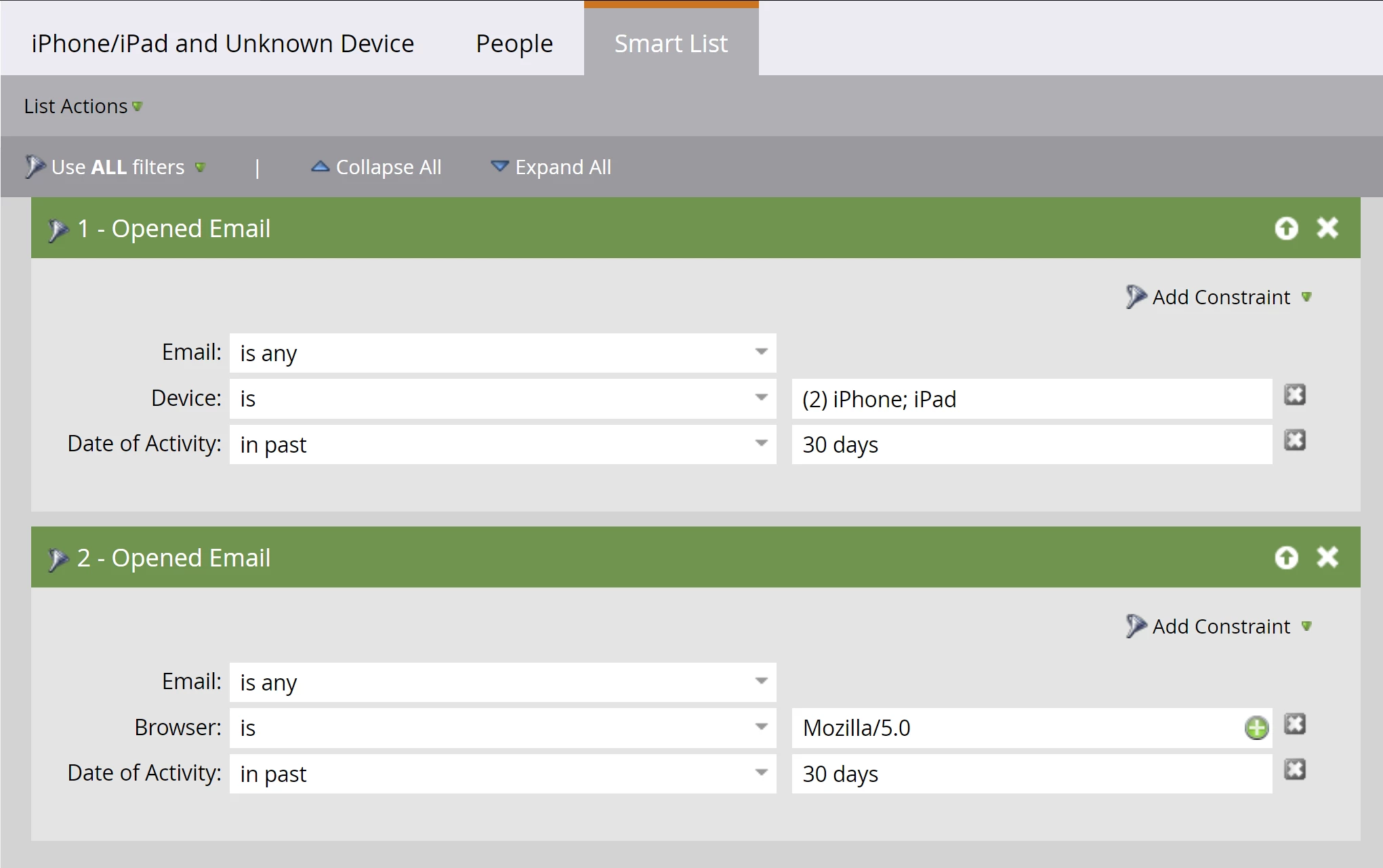Remove Date of Activity constraint in filter 2
1383x868 pixels.
pyautogui.click(x=1294, y=770)
